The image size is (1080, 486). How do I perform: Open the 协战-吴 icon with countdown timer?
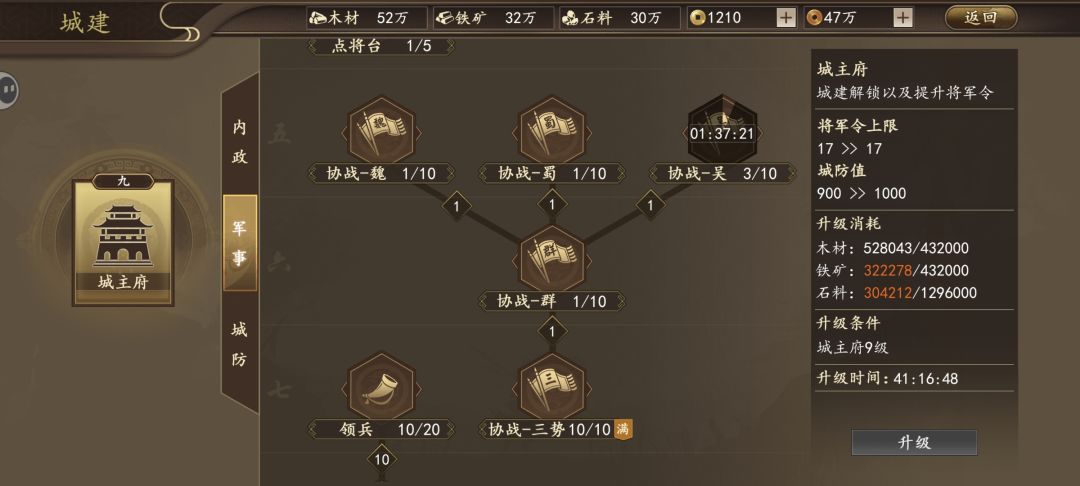(722, 129)
